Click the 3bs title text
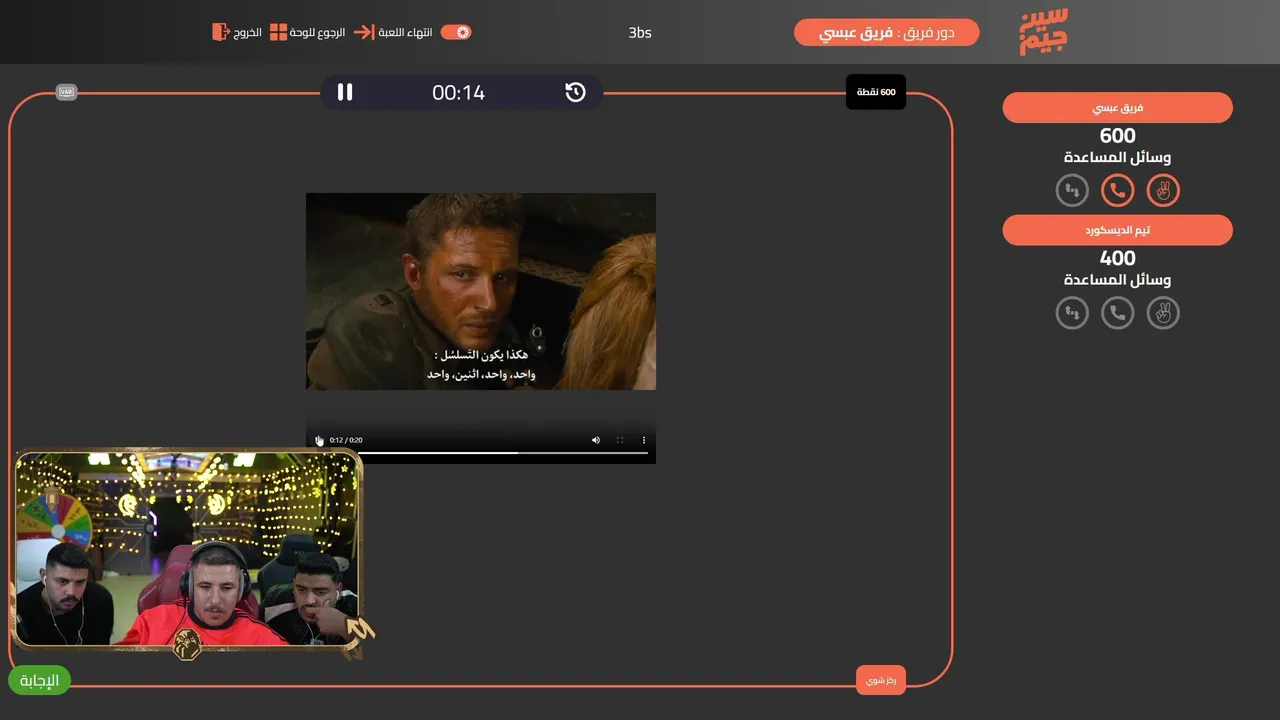This screenshot has width=1280, height=720. coord(640,33)
